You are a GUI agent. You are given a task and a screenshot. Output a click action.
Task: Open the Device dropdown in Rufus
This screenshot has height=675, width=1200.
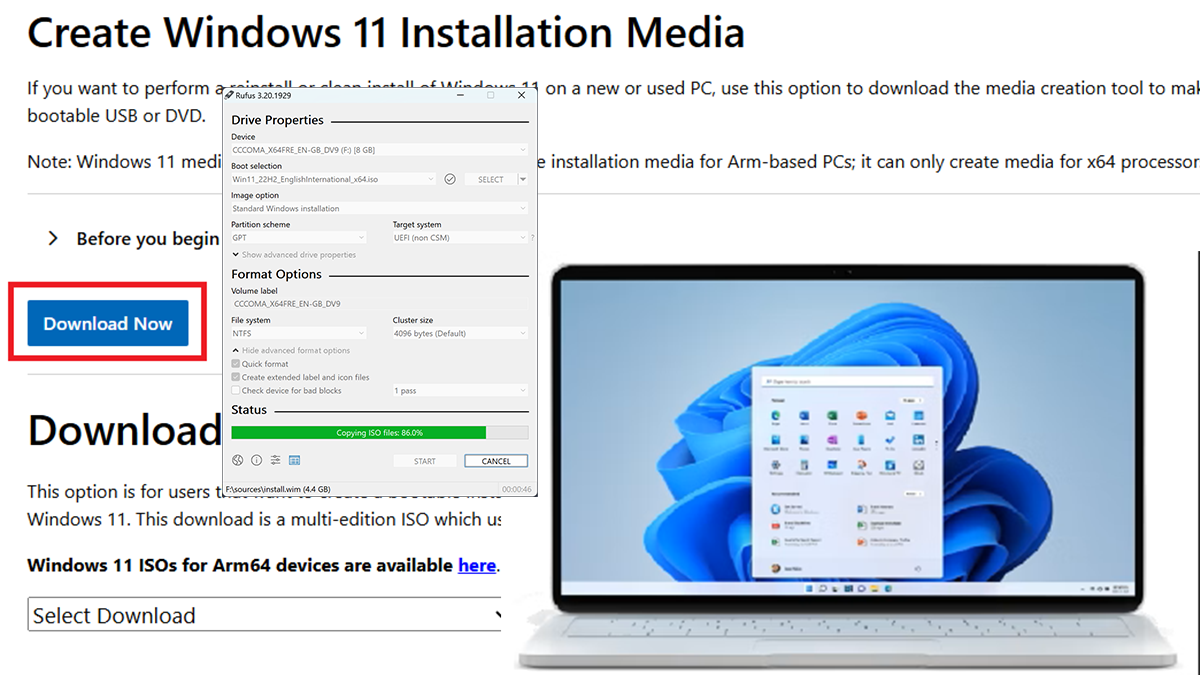coord(379,150)
